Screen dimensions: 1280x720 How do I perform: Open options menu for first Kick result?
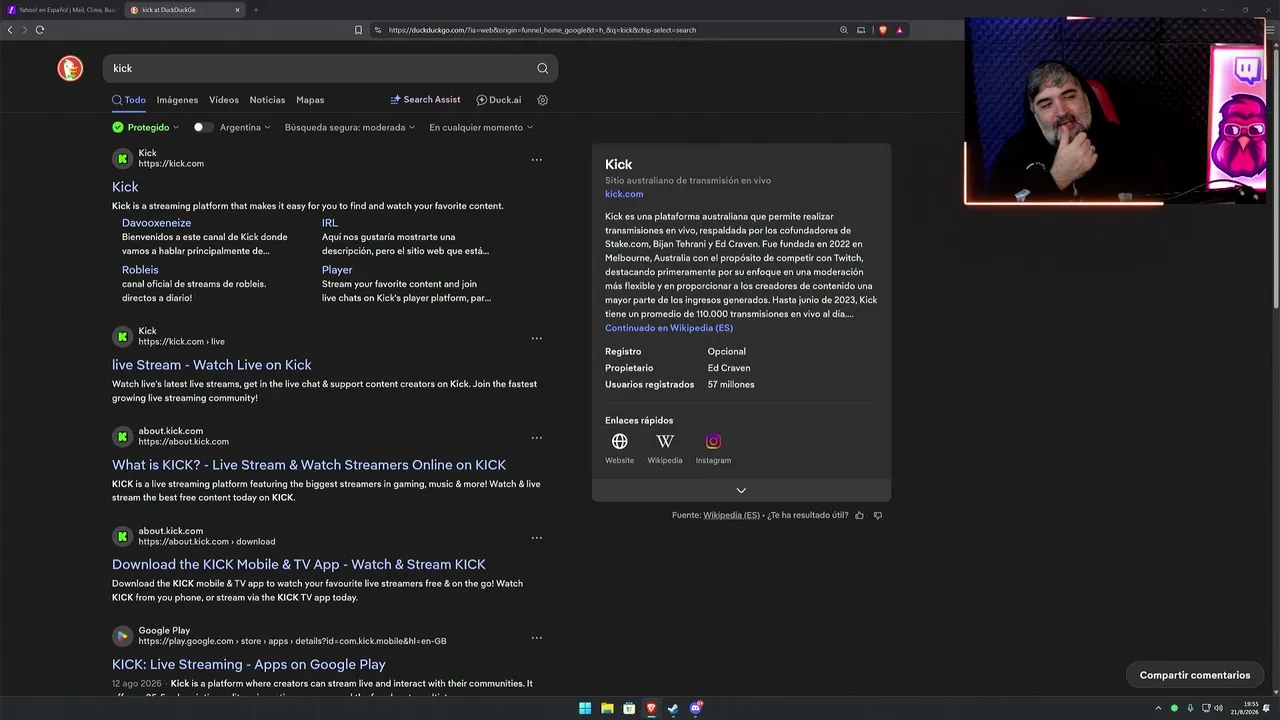[537, 160]
